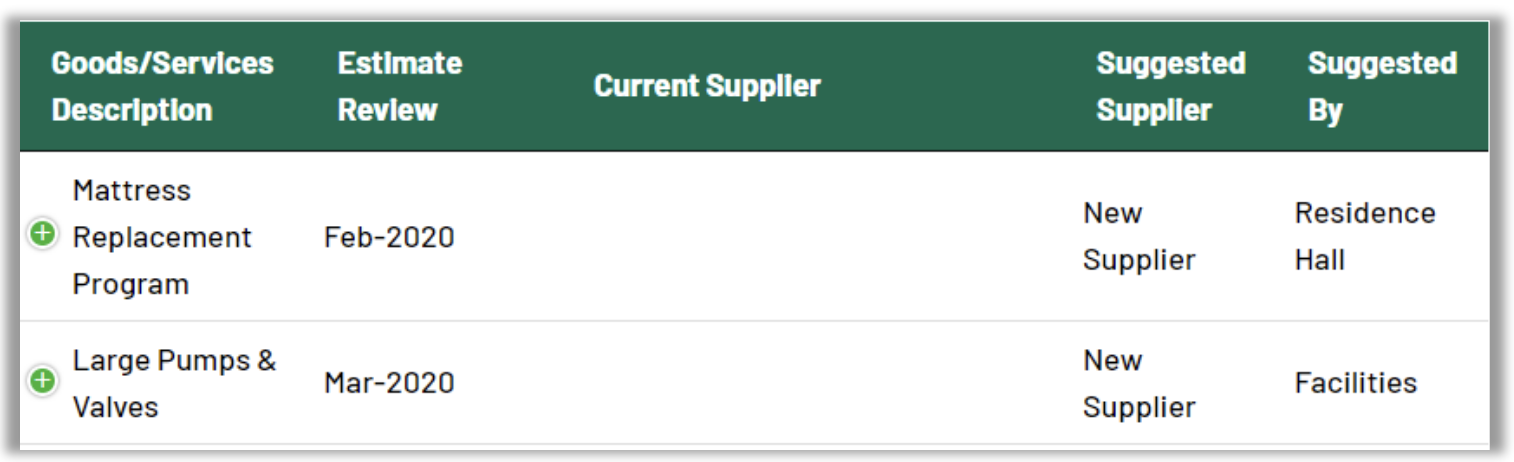Click New Supplier in the Large Pumps row

1139,383
